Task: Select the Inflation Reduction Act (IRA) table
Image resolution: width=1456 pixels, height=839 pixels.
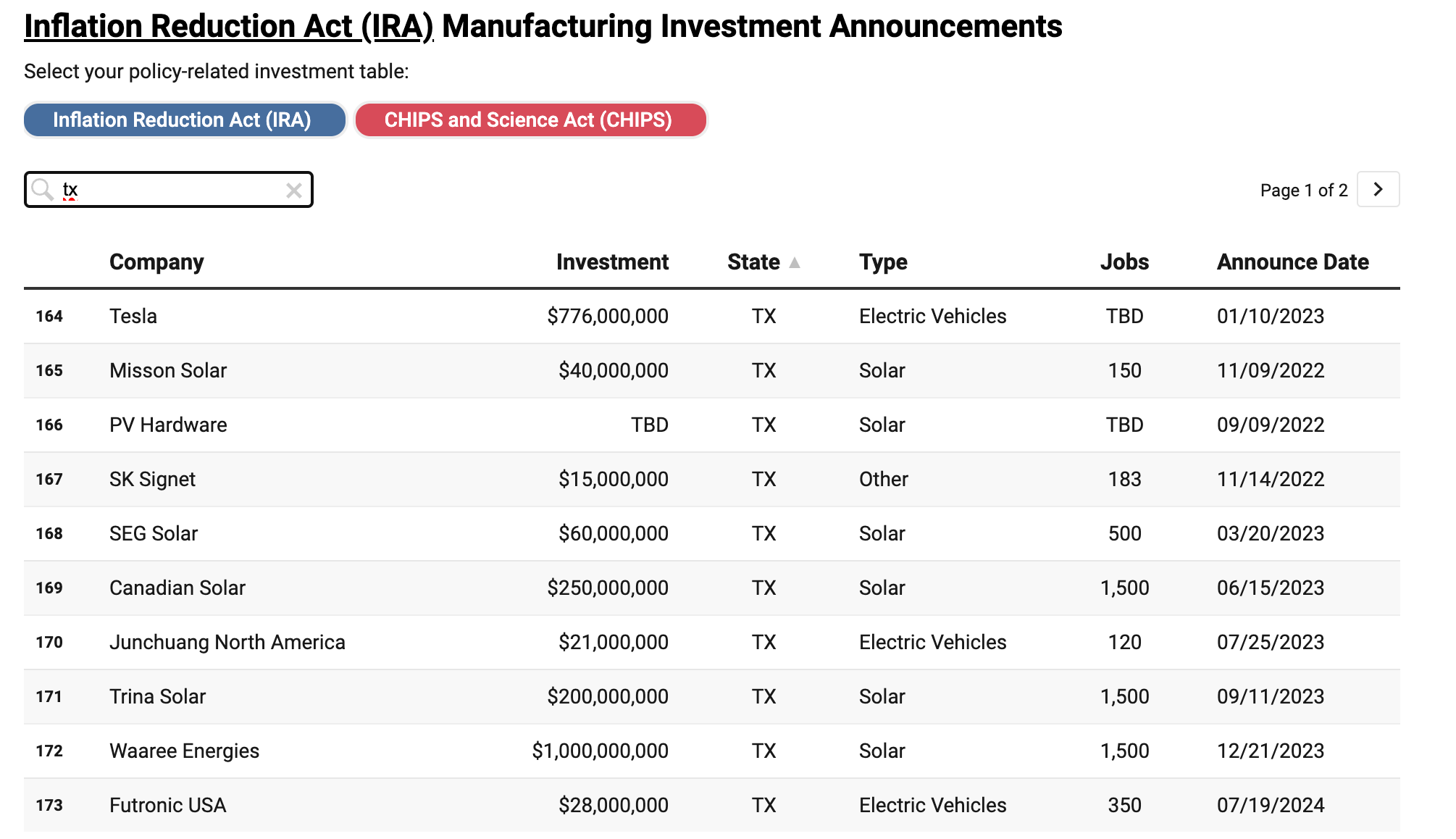Action: [185, 120]
